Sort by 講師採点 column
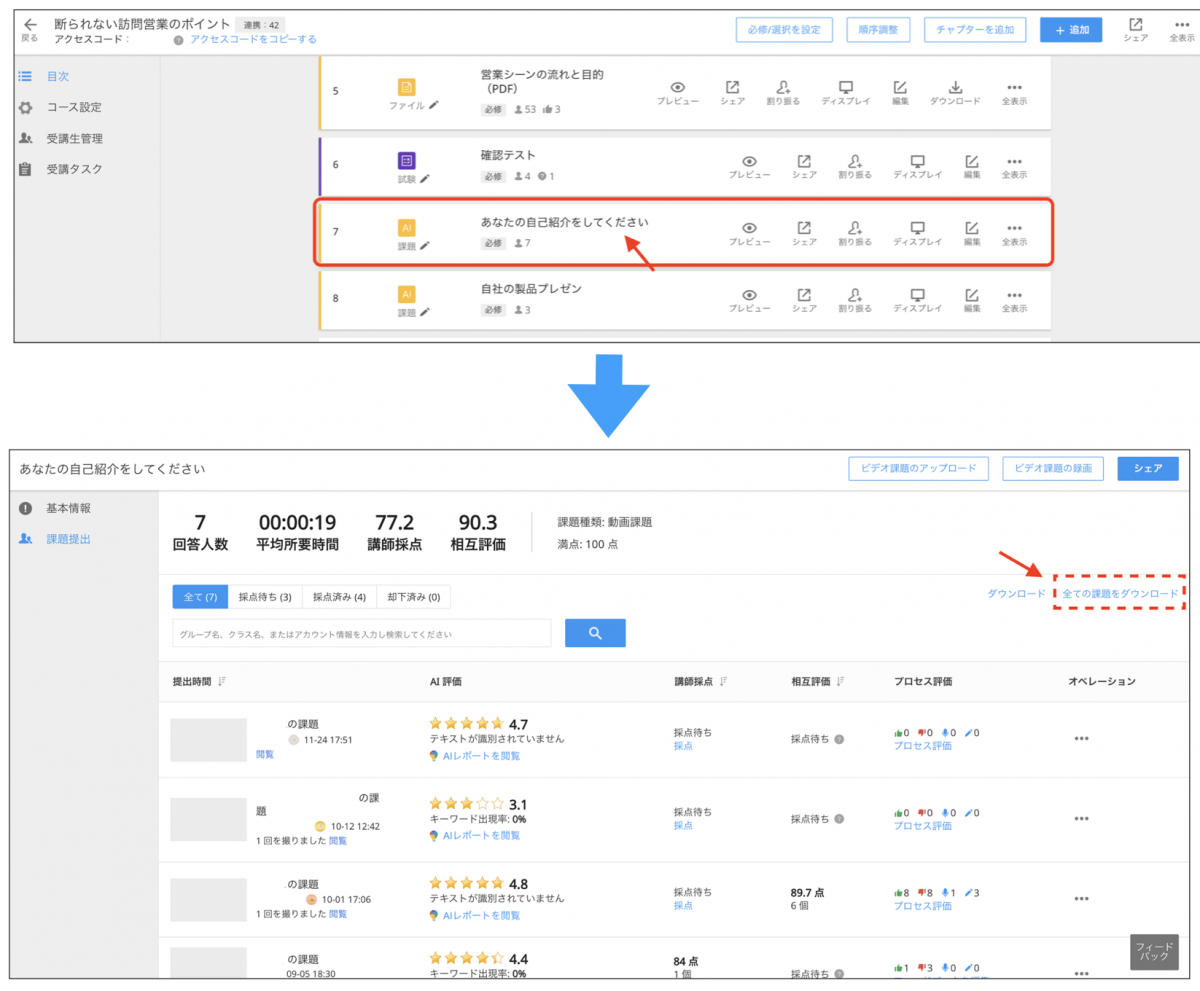 [x=722, y=682]
